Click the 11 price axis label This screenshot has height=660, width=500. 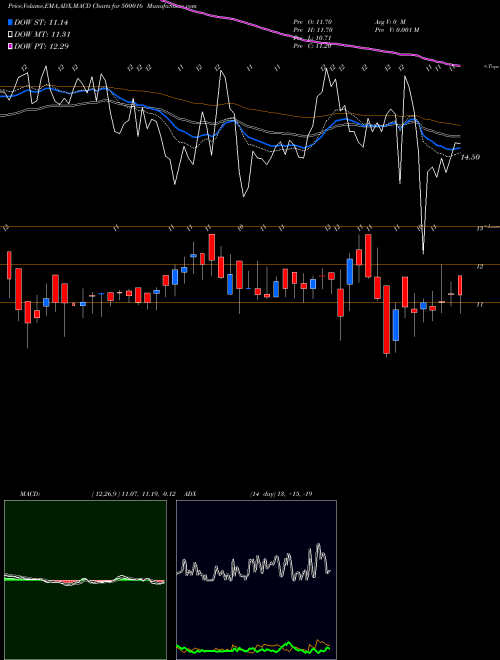click(479, 304)
